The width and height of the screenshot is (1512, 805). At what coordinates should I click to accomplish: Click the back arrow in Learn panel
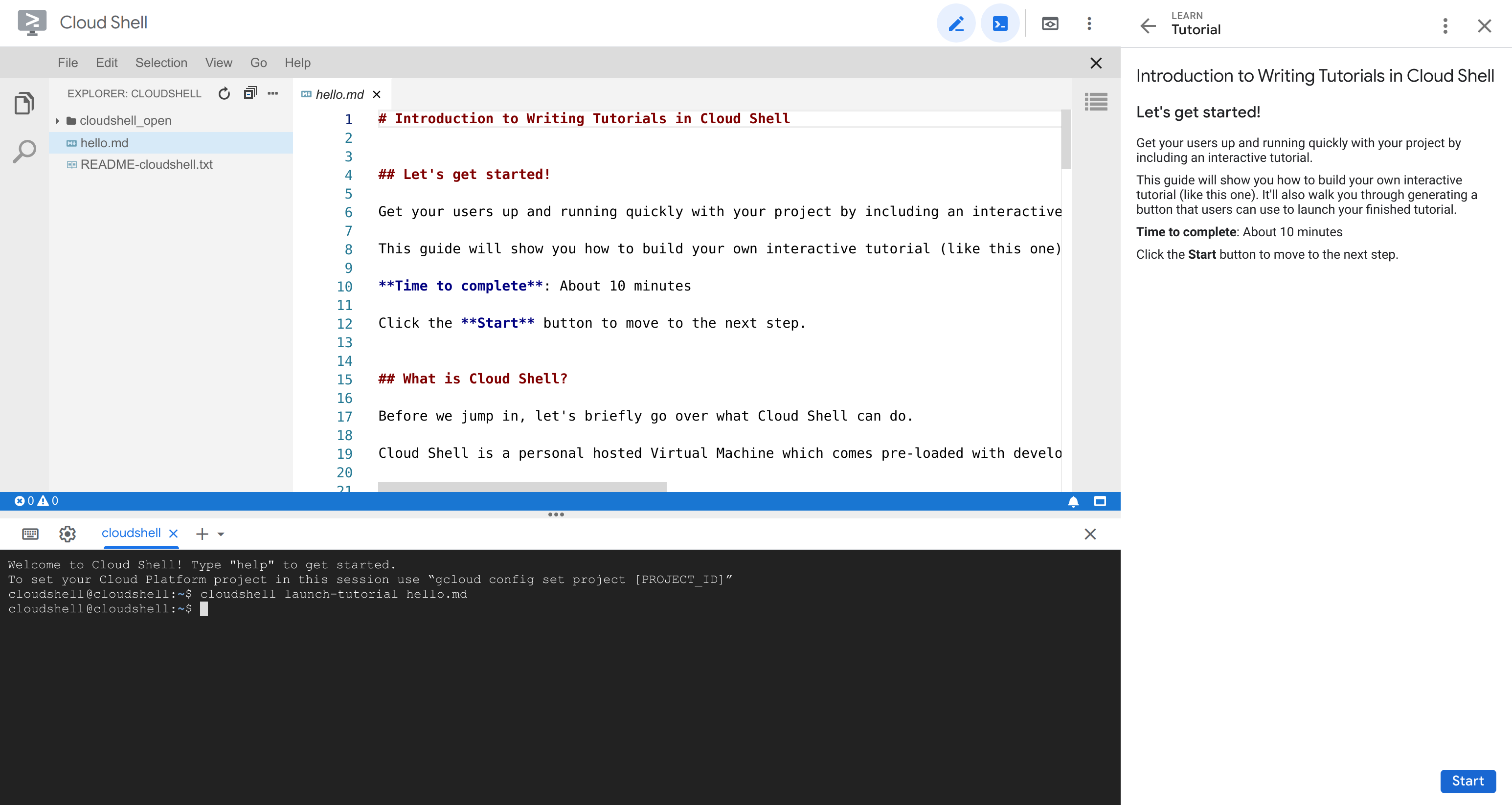[x=1149, y=23]
